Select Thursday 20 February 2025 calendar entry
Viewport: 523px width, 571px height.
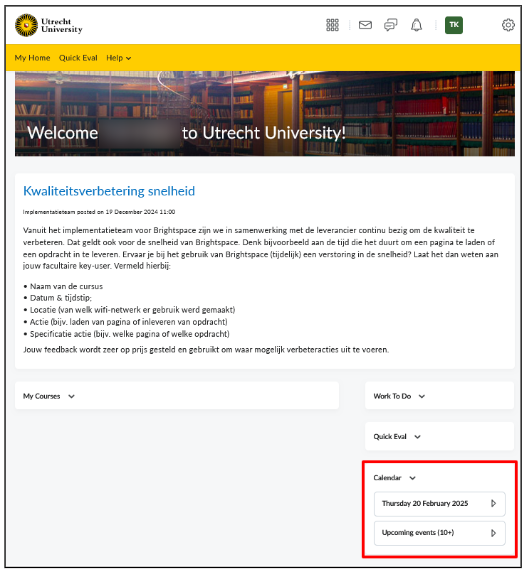coord(440,504)
